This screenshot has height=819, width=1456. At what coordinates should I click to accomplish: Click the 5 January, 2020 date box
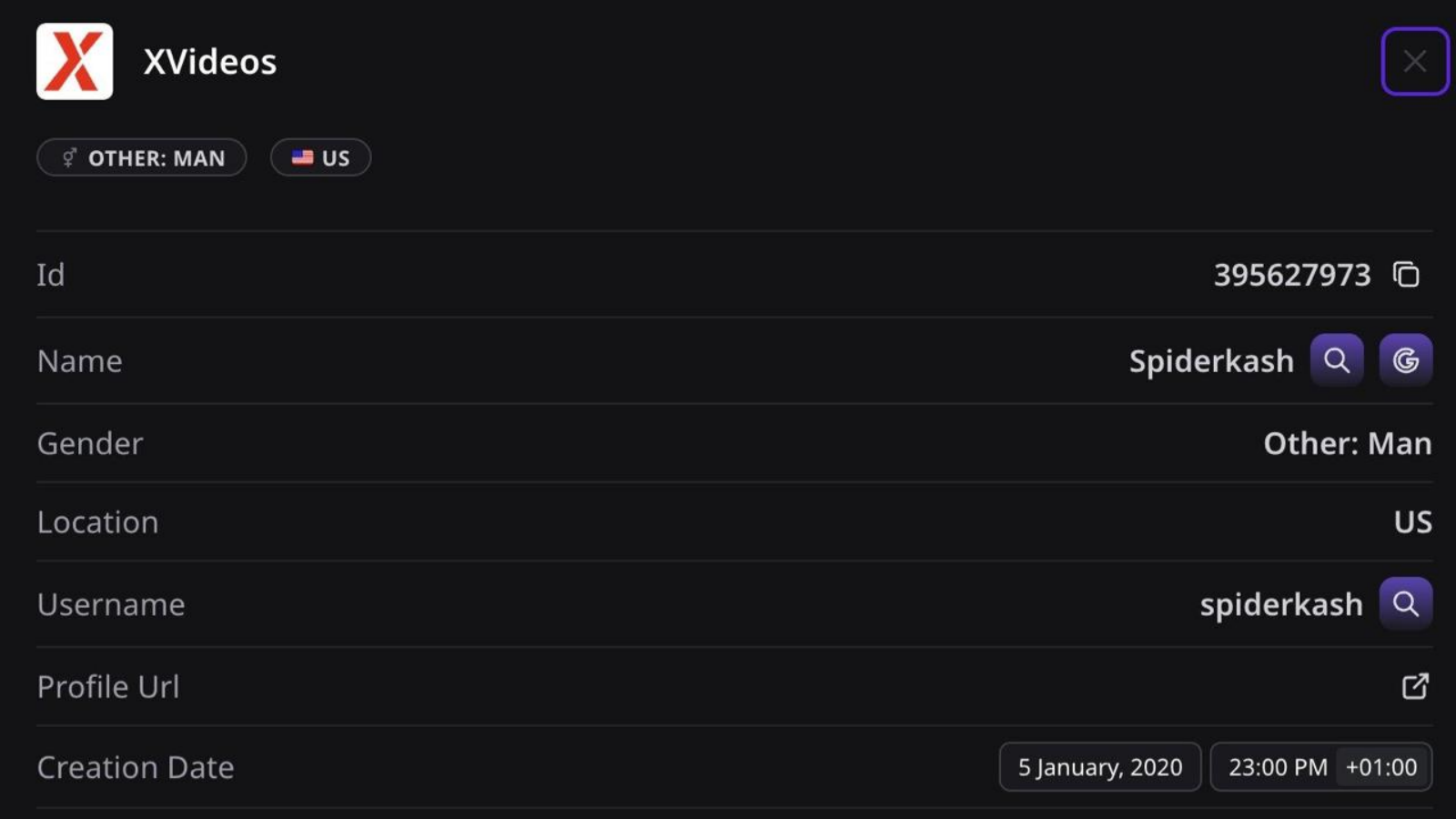click(1099, 767)
